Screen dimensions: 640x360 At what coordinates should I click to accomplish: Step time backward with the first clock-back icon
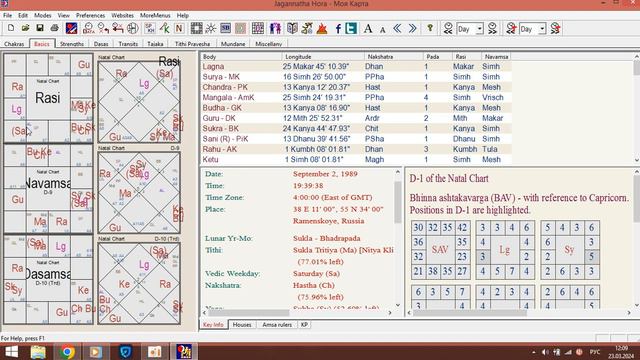pyautogui.click(x=448, y=28)
